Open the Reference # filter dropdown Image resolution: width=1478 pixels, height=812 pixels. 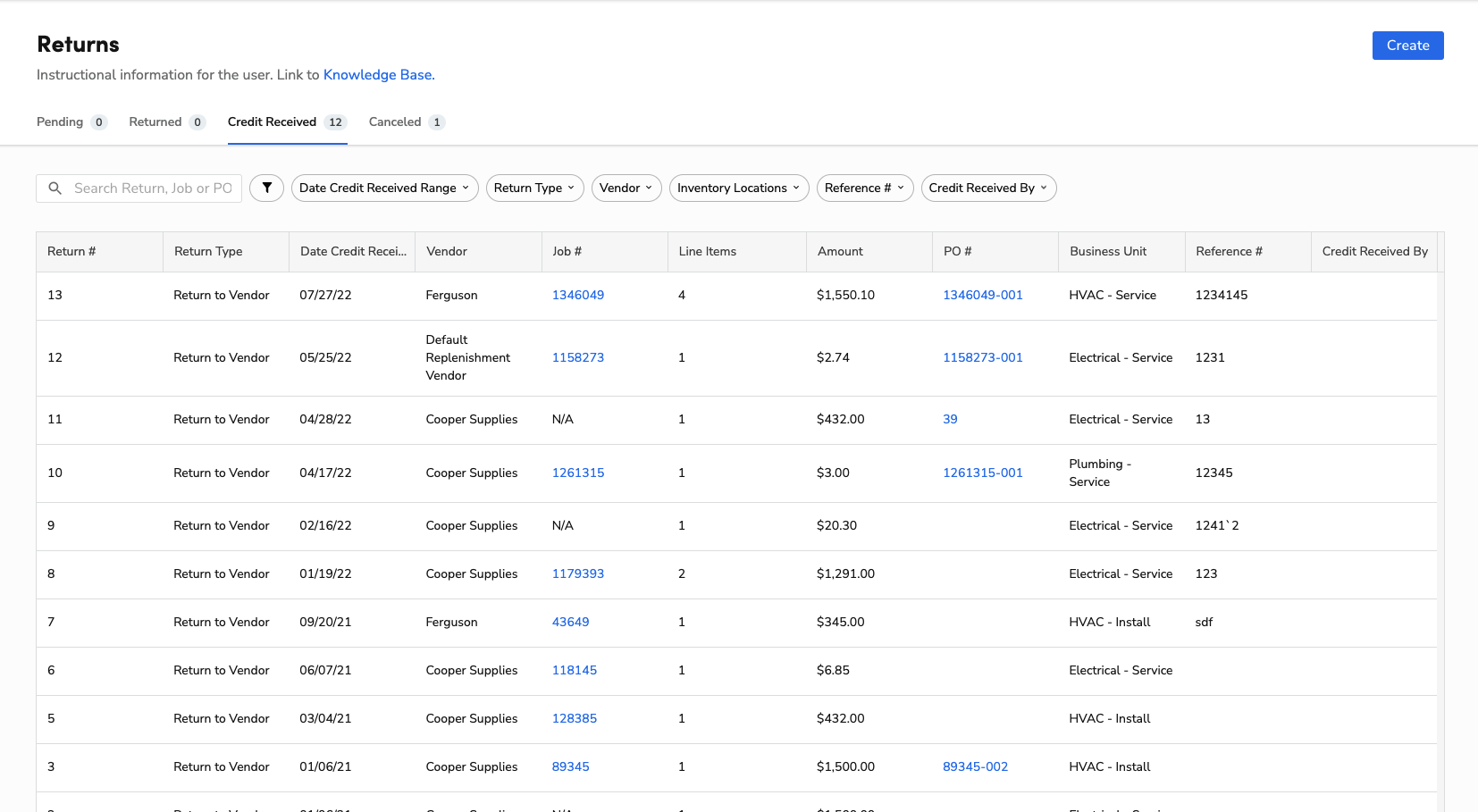coord(864,188)
